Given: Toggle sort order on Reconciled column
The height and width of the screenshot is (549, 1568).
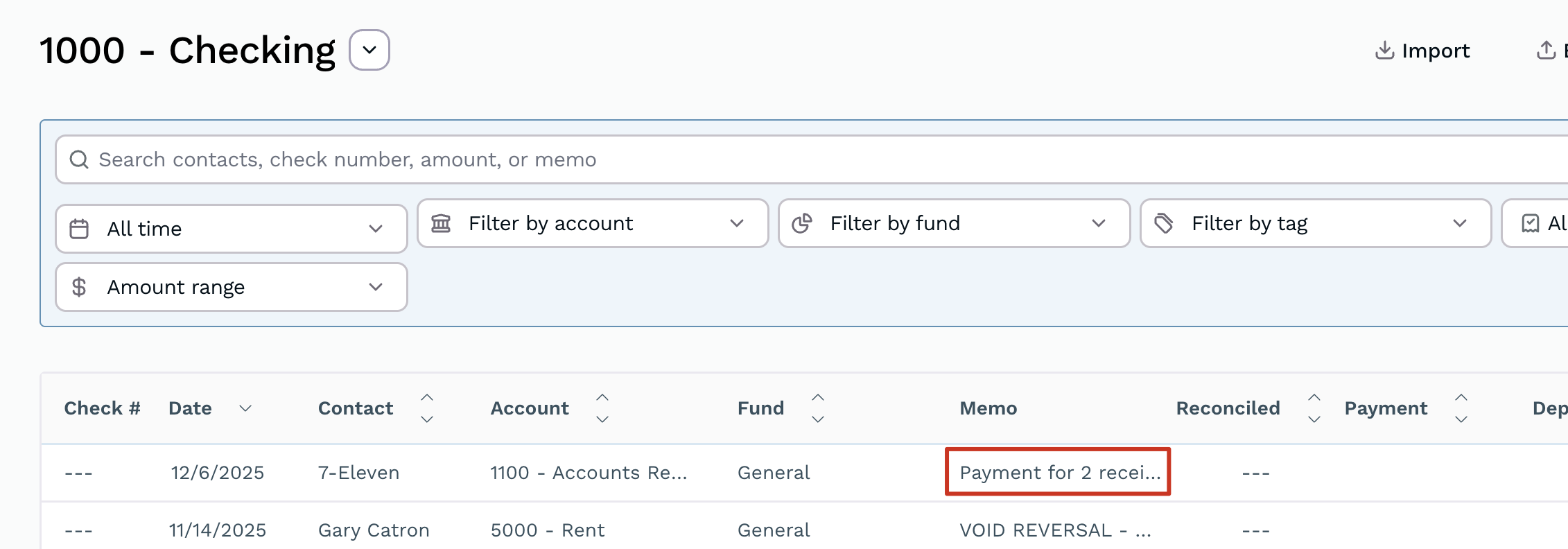Looking at the screenshot, I should tap(1314, 408).
